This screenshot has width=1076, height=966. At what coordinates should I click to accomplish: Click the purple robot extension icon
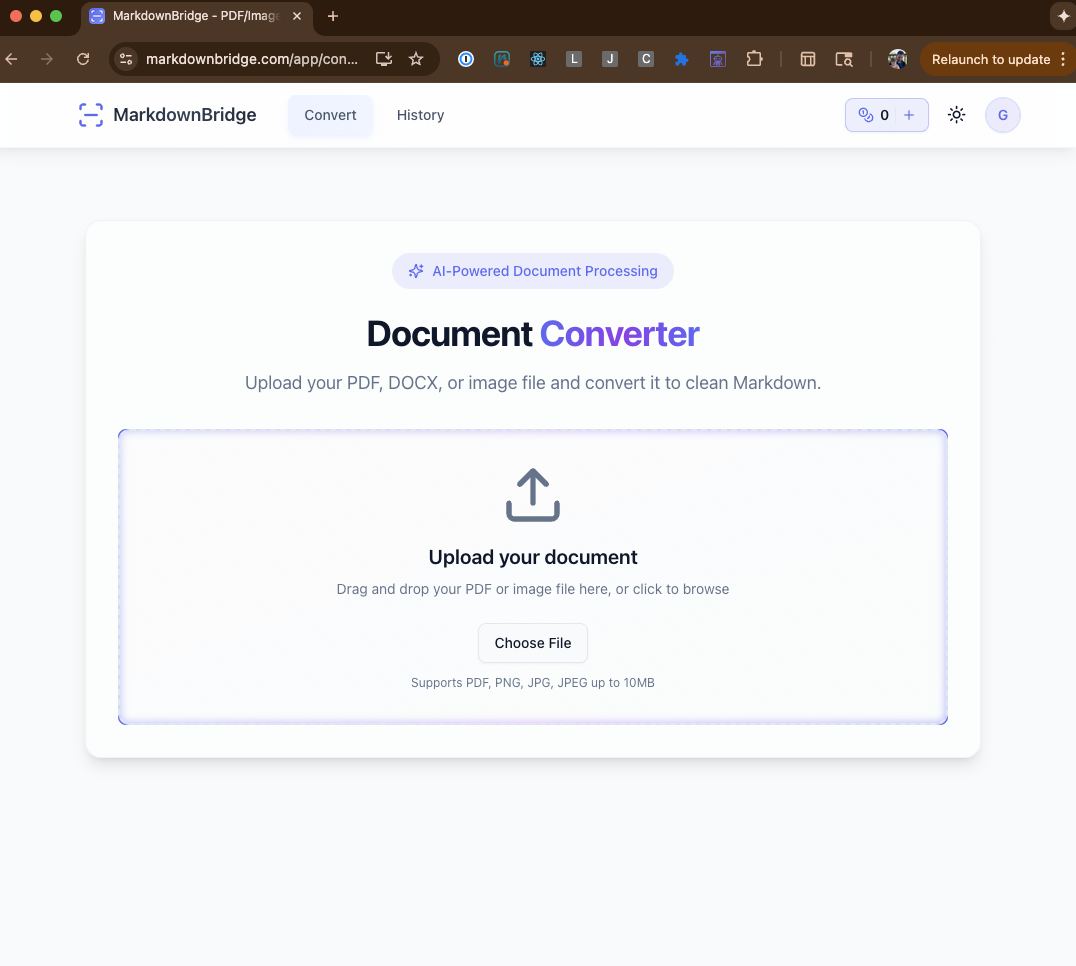click(718, 60)
